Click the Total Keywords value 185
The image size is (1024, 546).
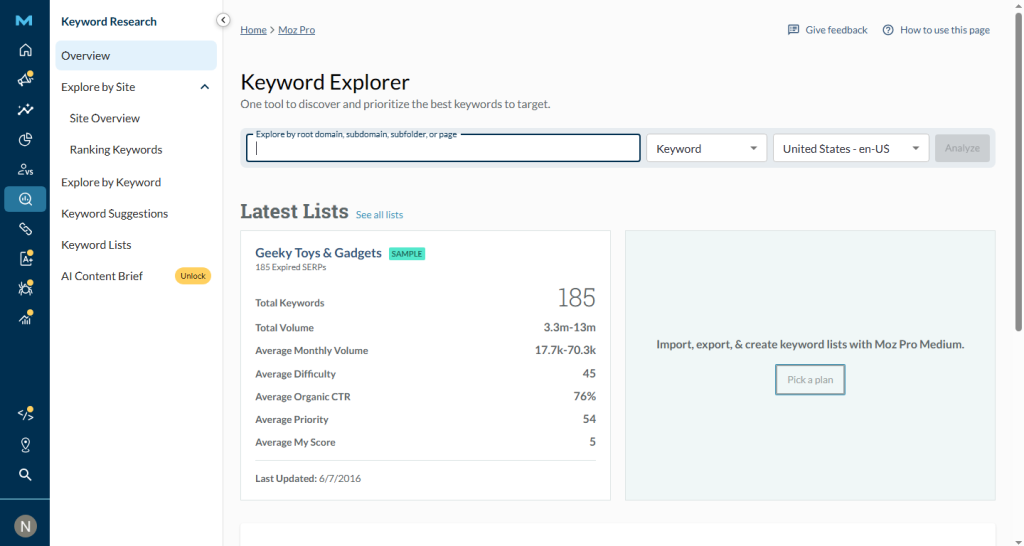(x=576, y=298)
